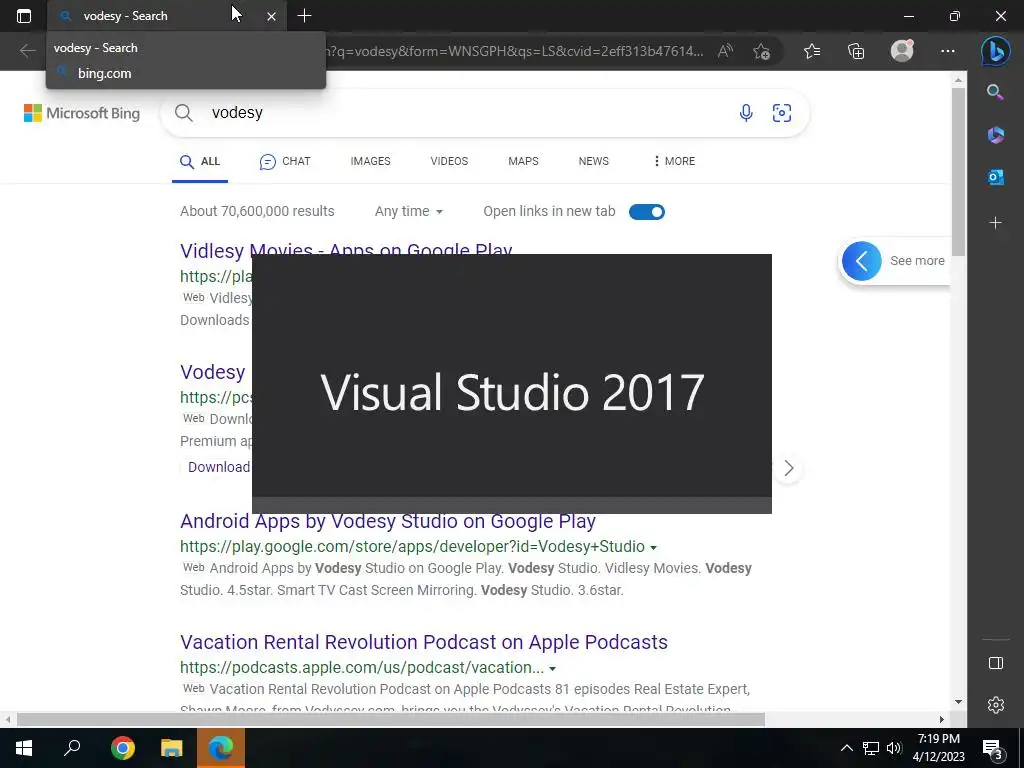This screenshot has width=1024, height=768.
Task: Add this page to favorites star icon
Action: pos(761,51)
